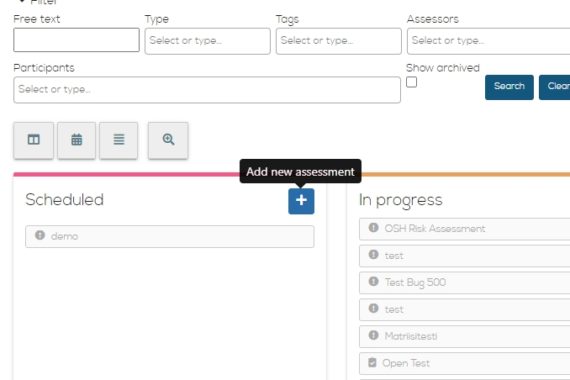Click the Search button
This screenshot has height=380, width=570.
pos(509,87)
